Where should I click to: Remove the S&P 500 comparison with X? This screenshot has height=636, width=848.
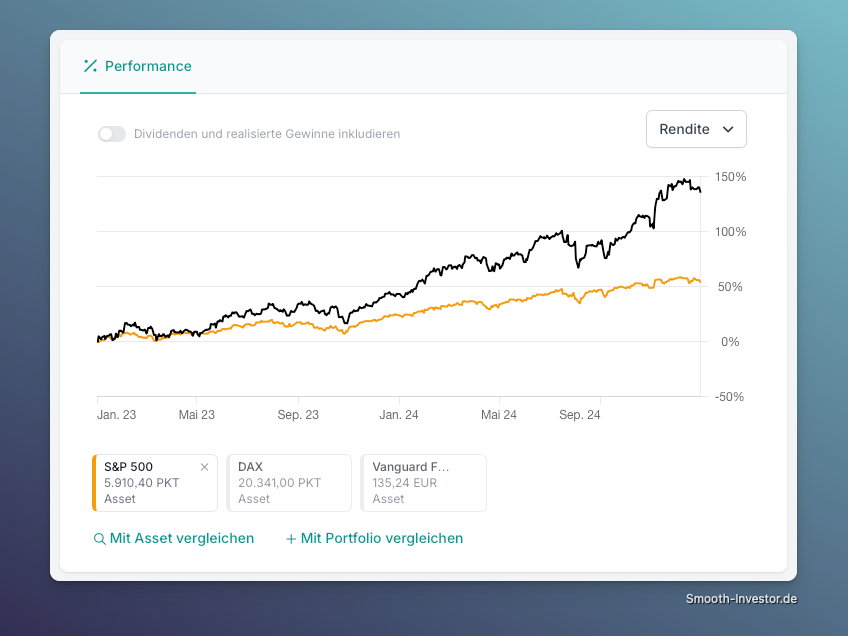pyautogui.click(x=204, y=467)
